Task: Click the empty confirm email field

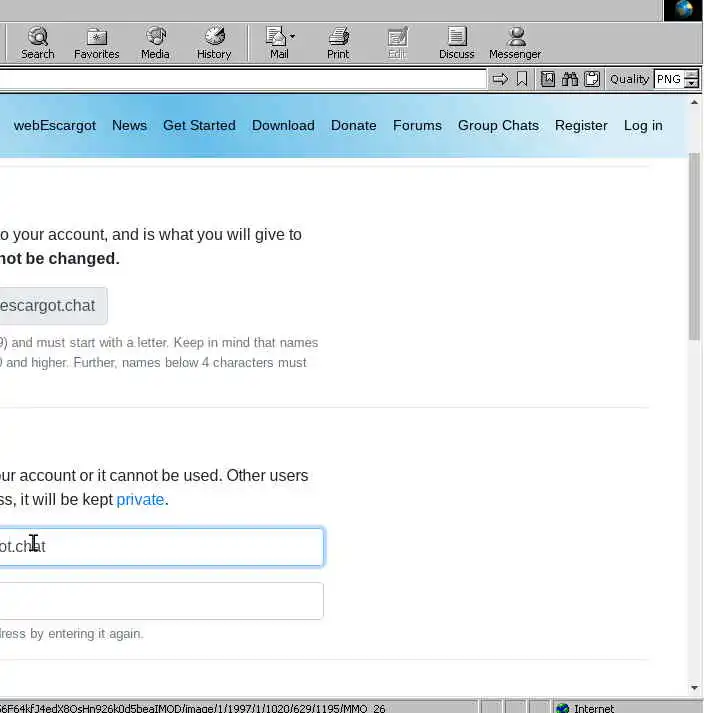Action: [161, 601]
